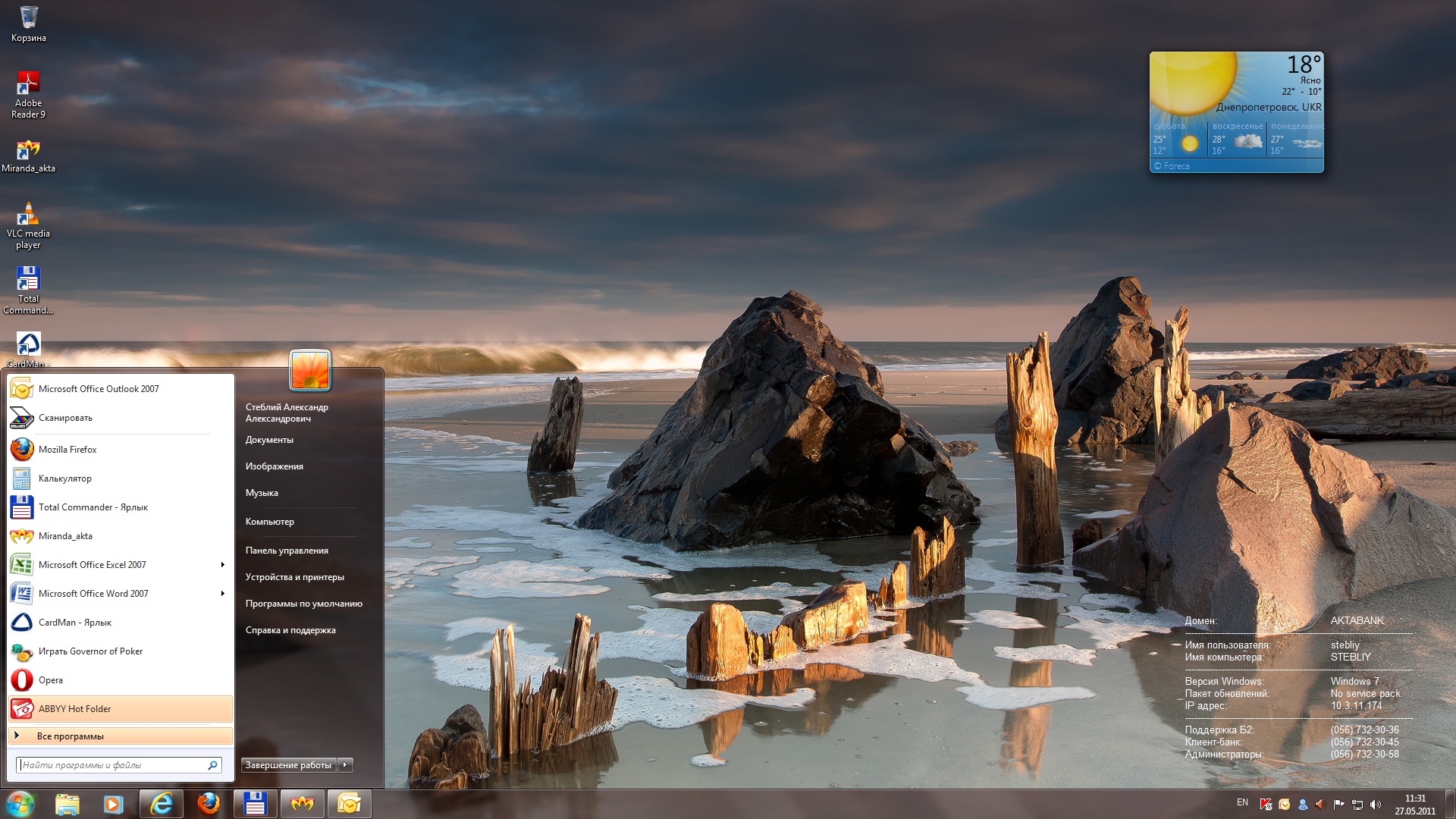Screen dimensions: 1456x819
Task: Open Windows Explorer from the taskbar
Action: click(67, 804)
